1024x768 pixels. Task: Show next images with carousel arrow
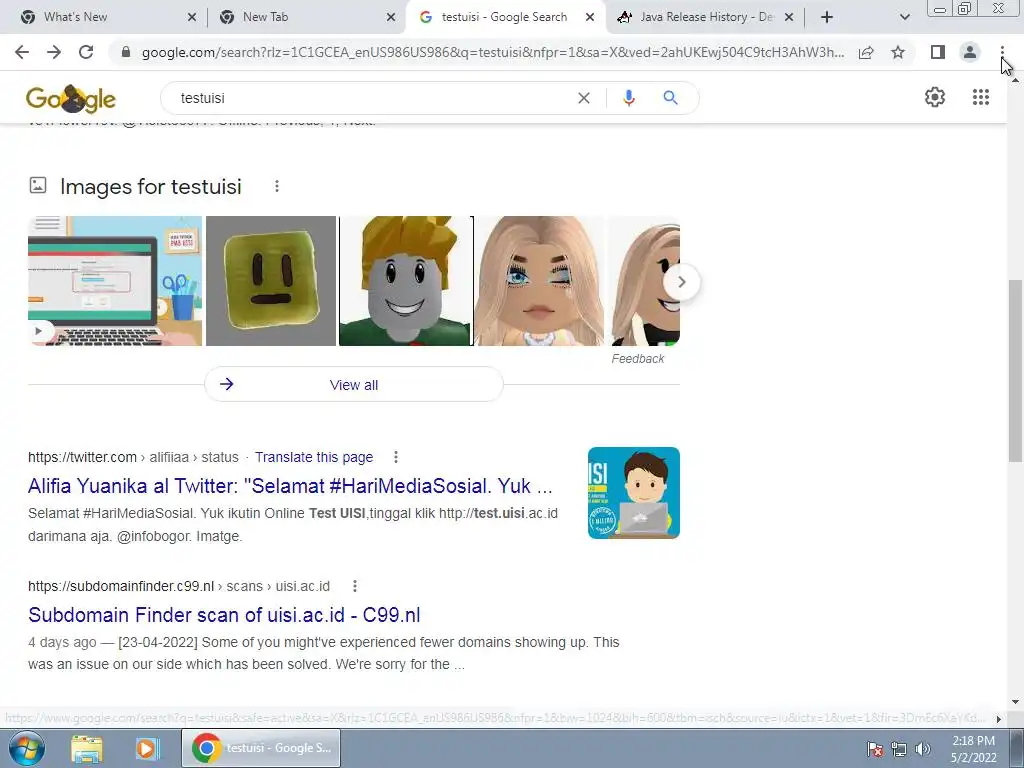coord(681,282)
